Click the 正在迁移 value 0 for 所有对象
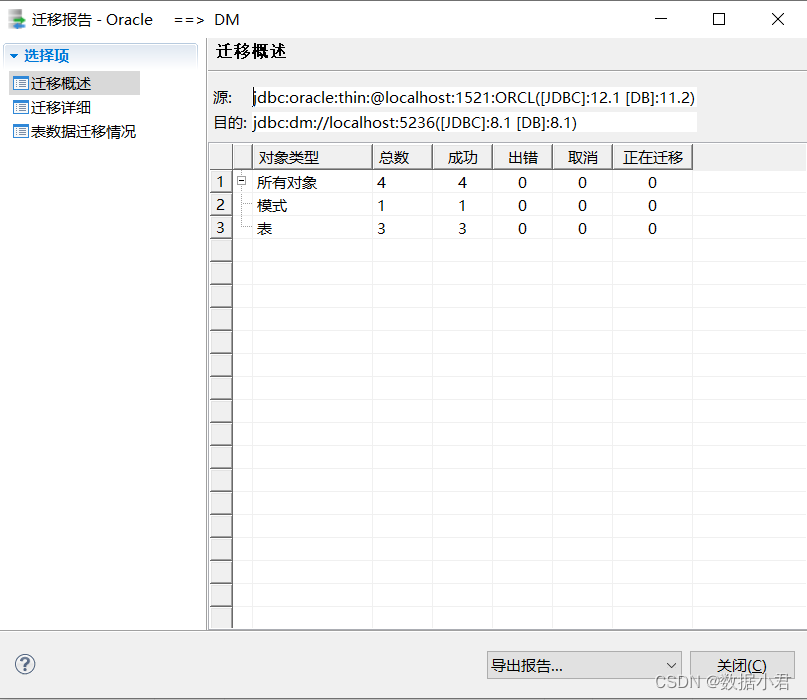 click(x=652, y=182)
